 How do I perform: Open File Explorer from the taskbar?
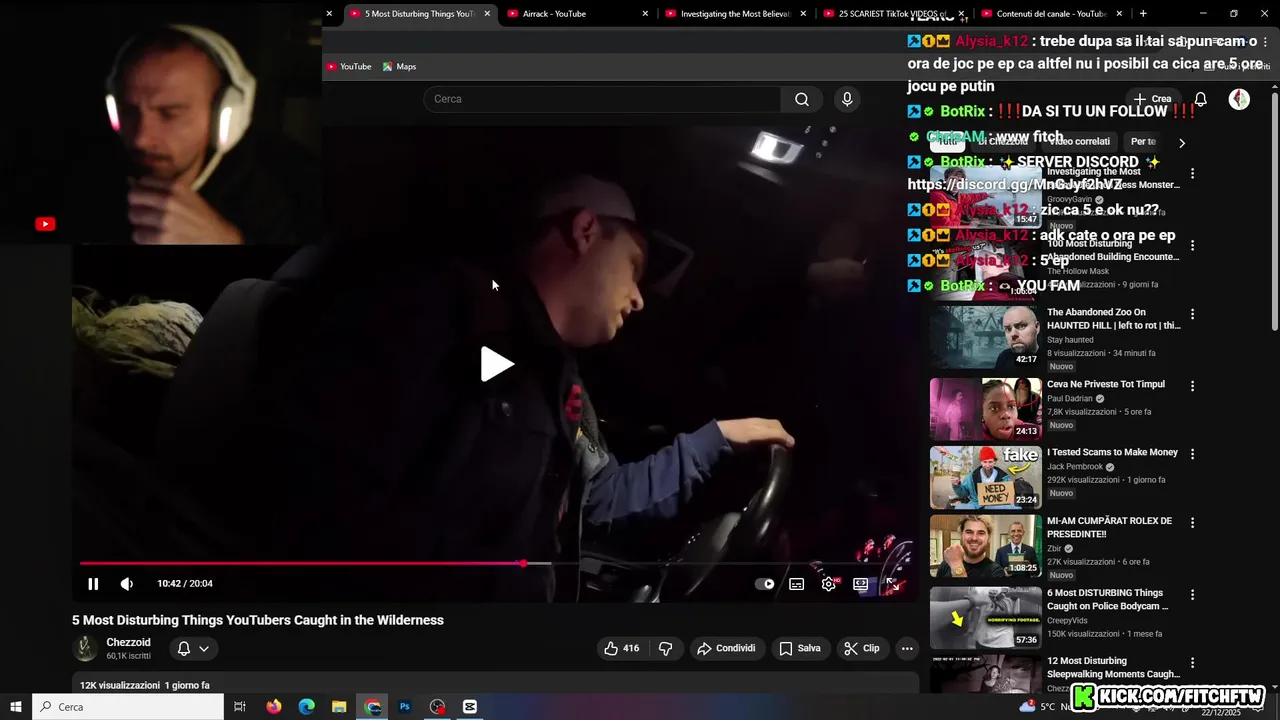(x=339, y=707)
